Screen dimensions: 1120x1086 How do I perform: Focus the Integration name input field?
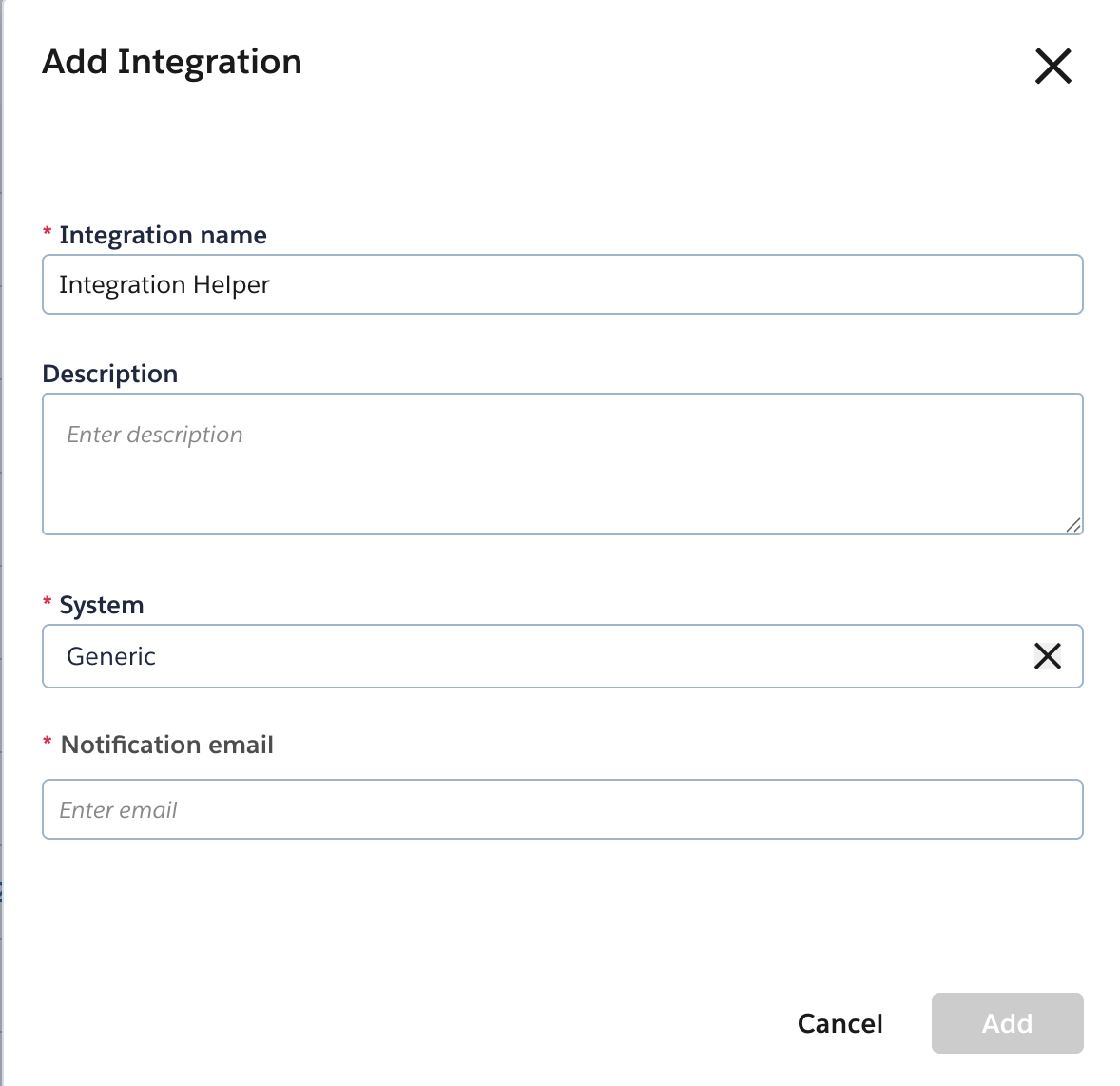click(666, 284)
